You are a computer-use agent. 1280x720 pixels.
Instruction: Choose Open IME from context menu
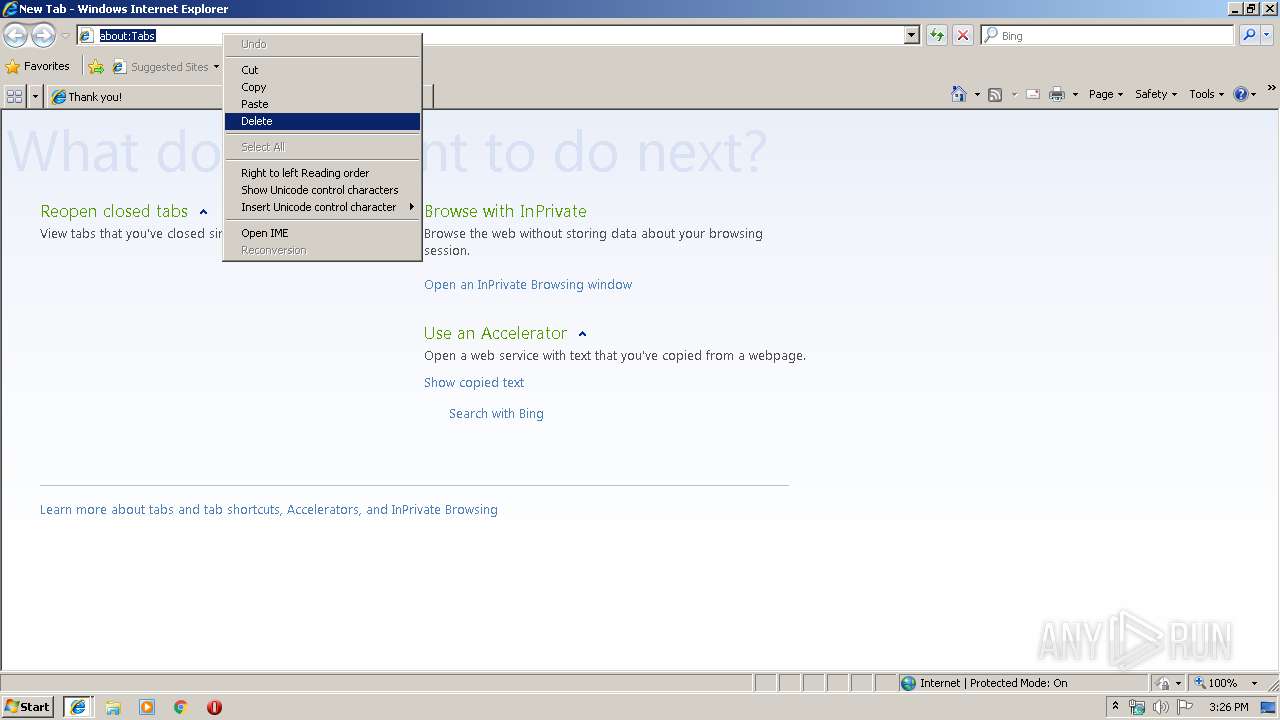pyautogui.click(x=322, y=233)
